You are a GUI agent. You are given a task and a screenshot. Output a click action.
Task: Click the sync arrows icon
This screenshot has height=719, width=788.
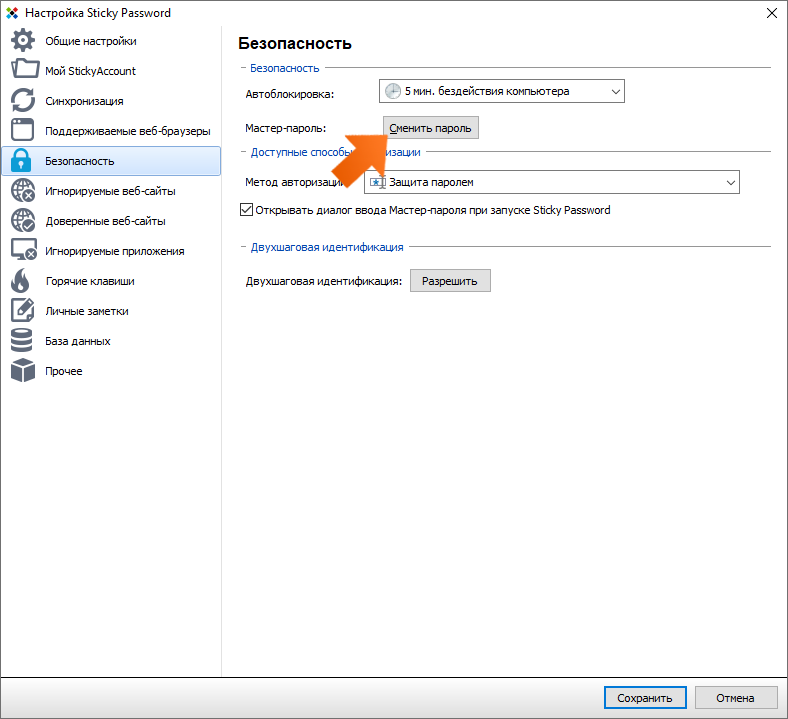(23, 100)
